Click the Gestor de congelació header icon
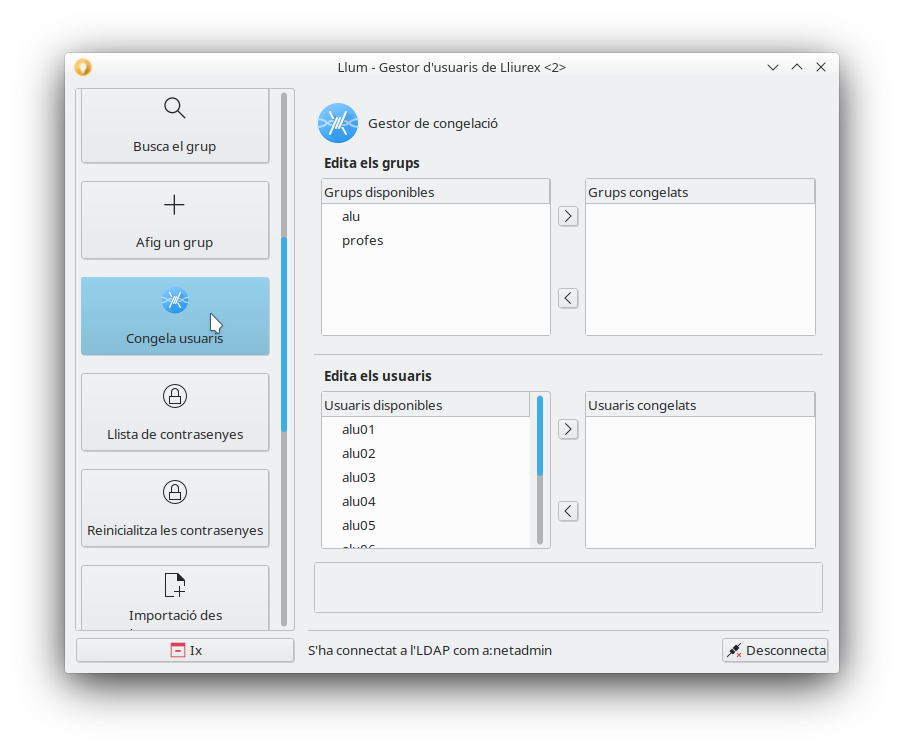This screenshot has height=750, width=904. click(x=338, y=123)
